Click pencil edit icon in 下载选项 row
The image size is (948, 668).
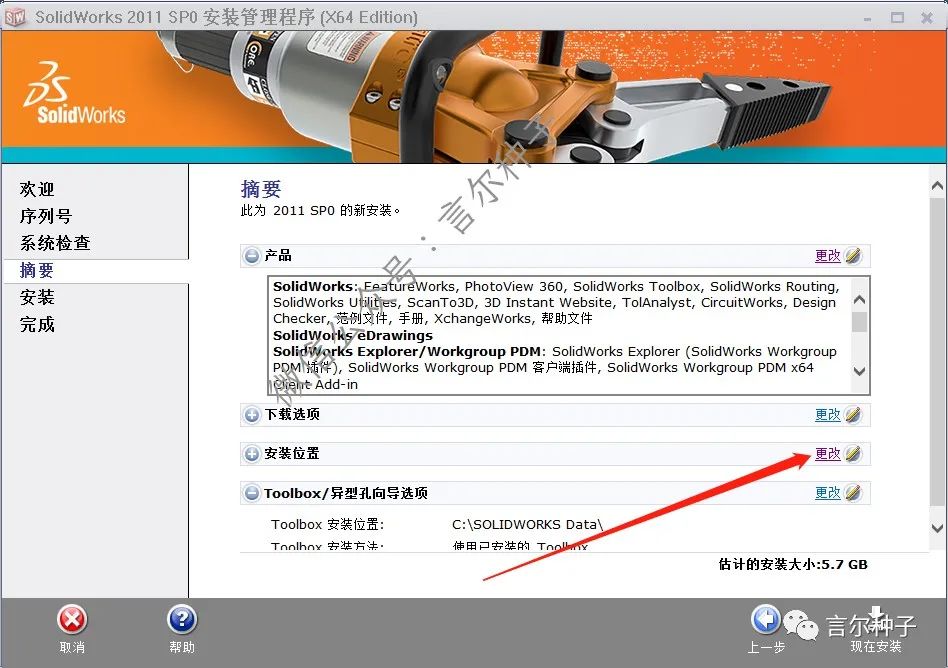click(852, 415)
